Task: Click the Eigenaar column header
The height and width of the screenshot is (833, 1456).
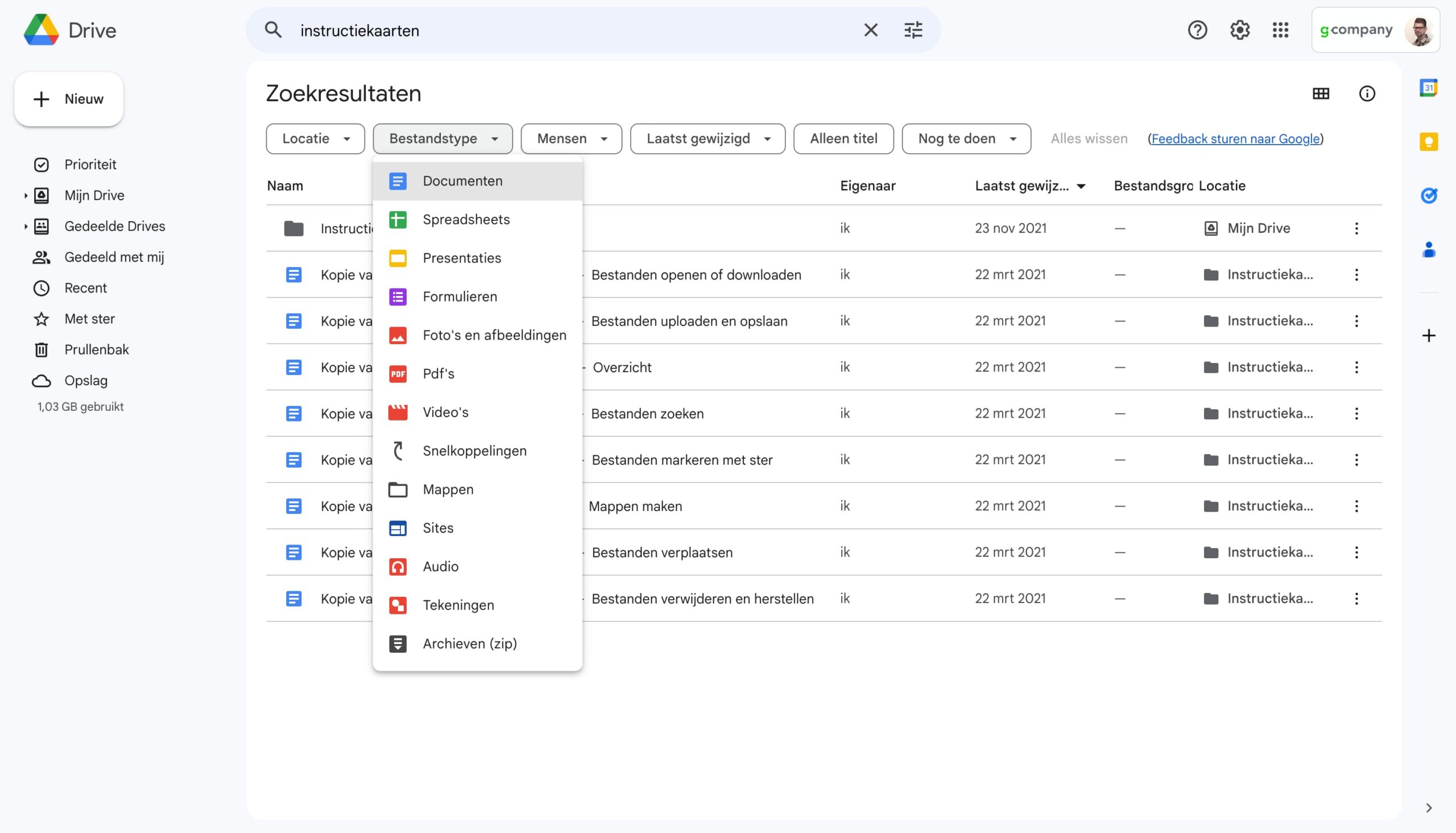Action: tap(867, 186)
